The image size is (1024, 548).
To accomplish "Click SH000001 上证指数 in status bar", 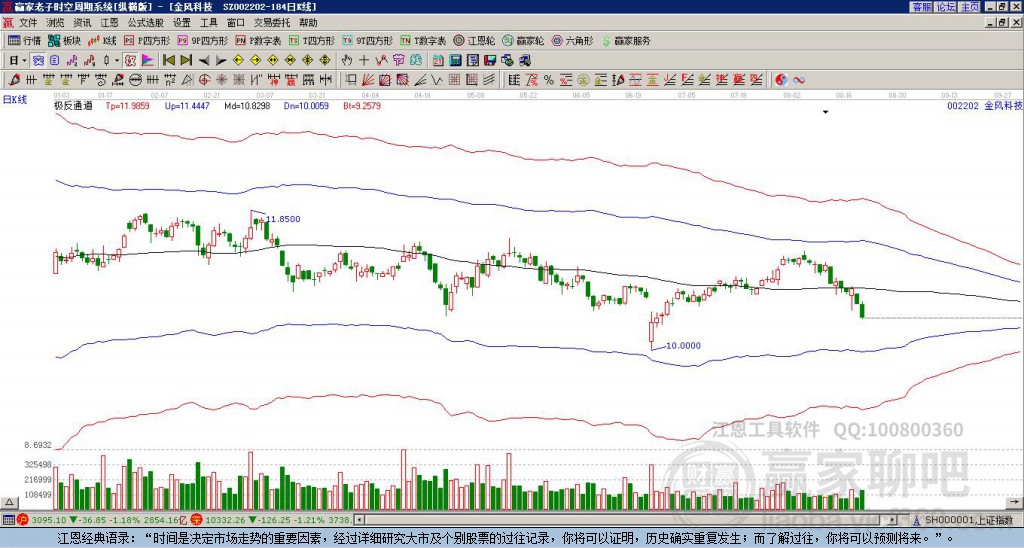I will point(970,520).
